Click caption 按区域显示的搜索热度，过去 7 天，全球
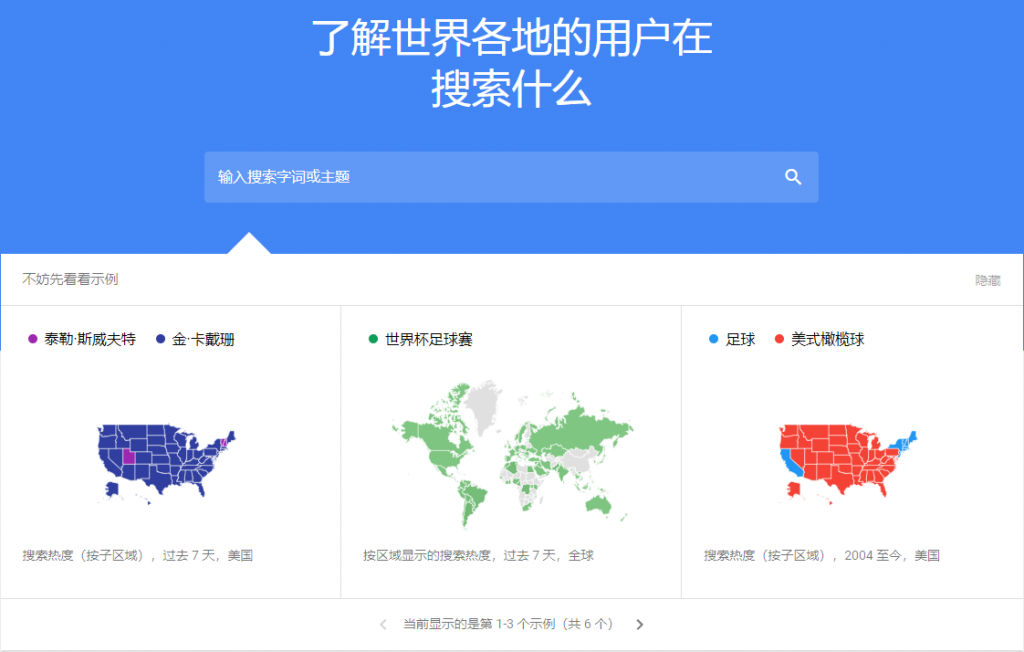The height and width of the screenshot is (652, 1024). 478,555
